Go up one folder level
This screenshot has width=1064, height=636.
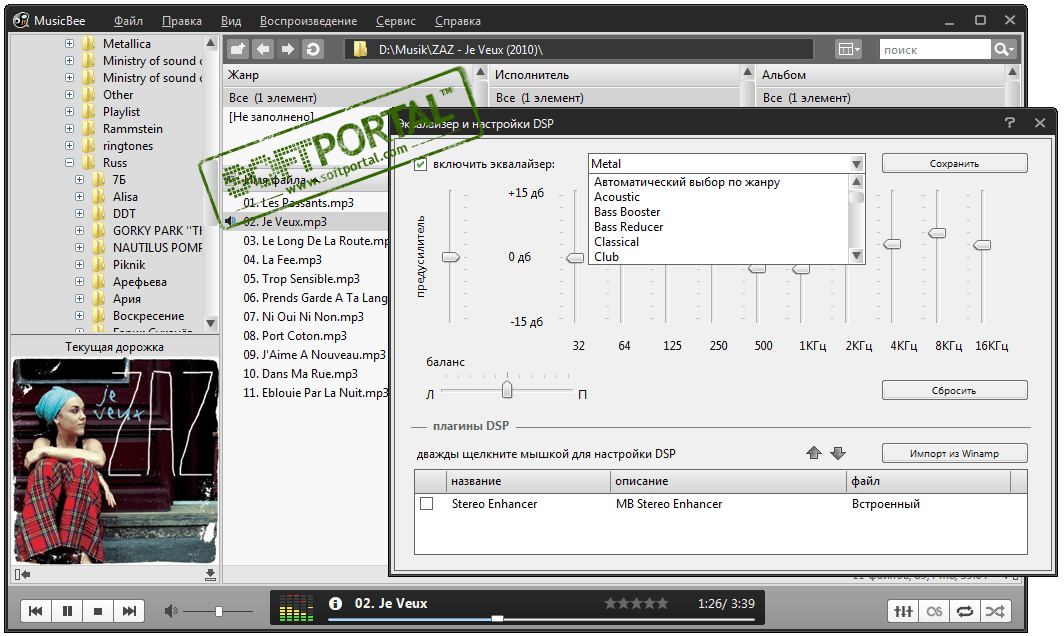tap(238, 49)
